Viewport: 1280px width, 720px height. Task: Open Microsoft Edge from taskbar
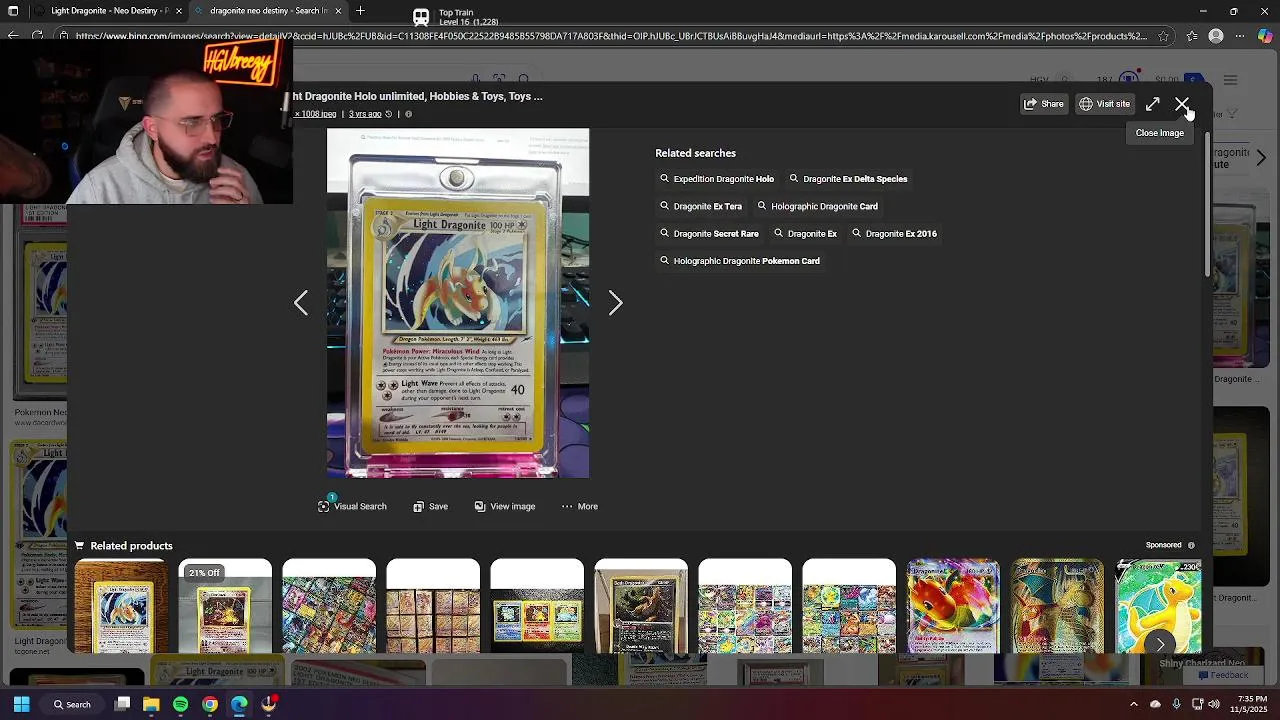tap(239, 704)
